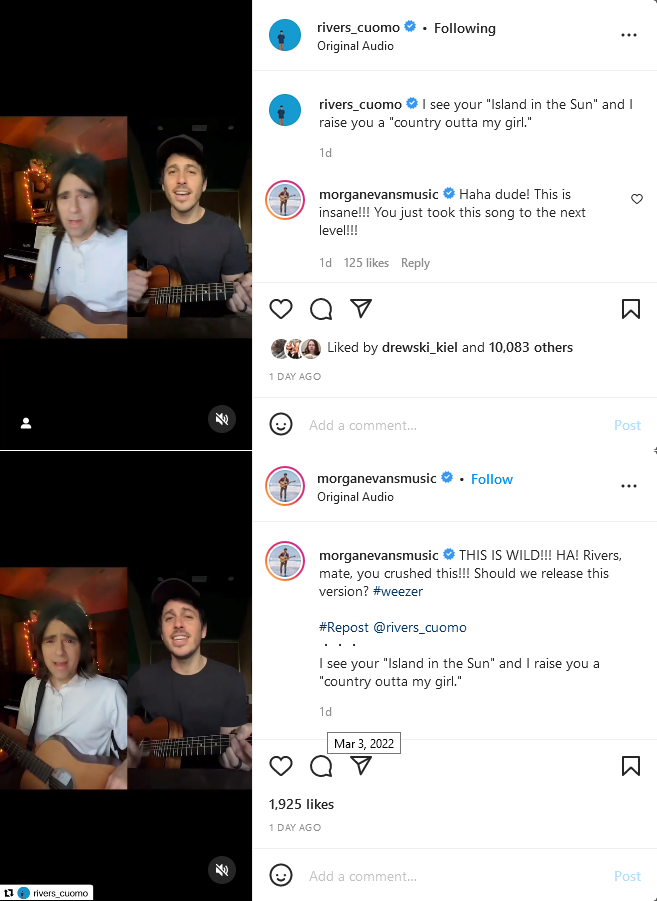Type in the bottom Add a comment field
The image size is (657, 901).
450,876
